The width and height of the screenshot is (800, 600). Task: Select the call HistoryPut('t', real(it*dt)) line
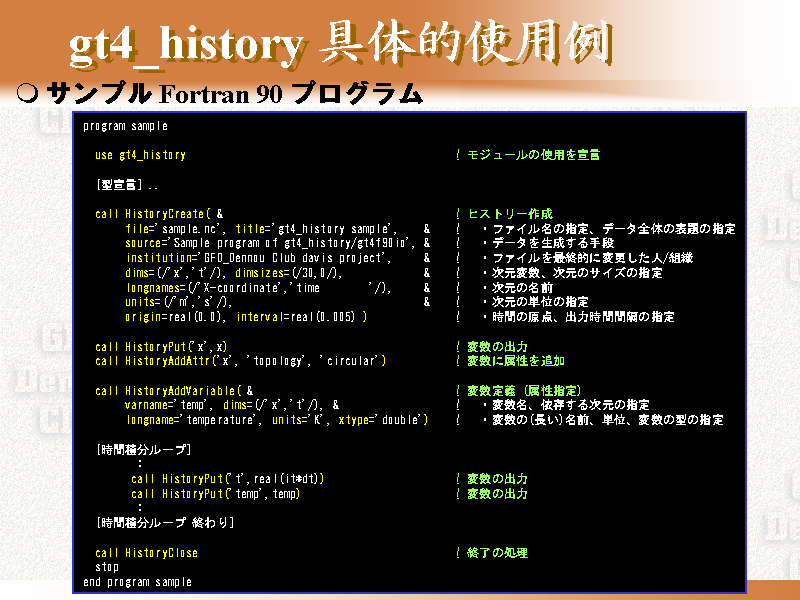pos(228,479)
